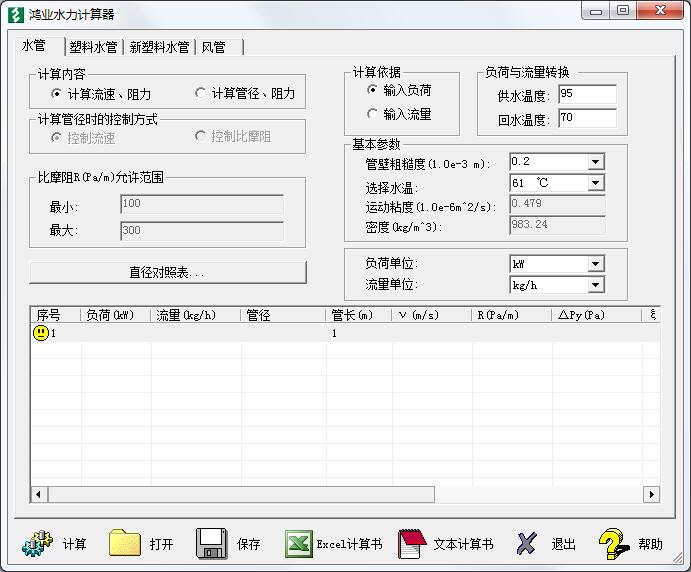Click the 保存 button label
691x572 pixels.
click(x=249, y=544)
